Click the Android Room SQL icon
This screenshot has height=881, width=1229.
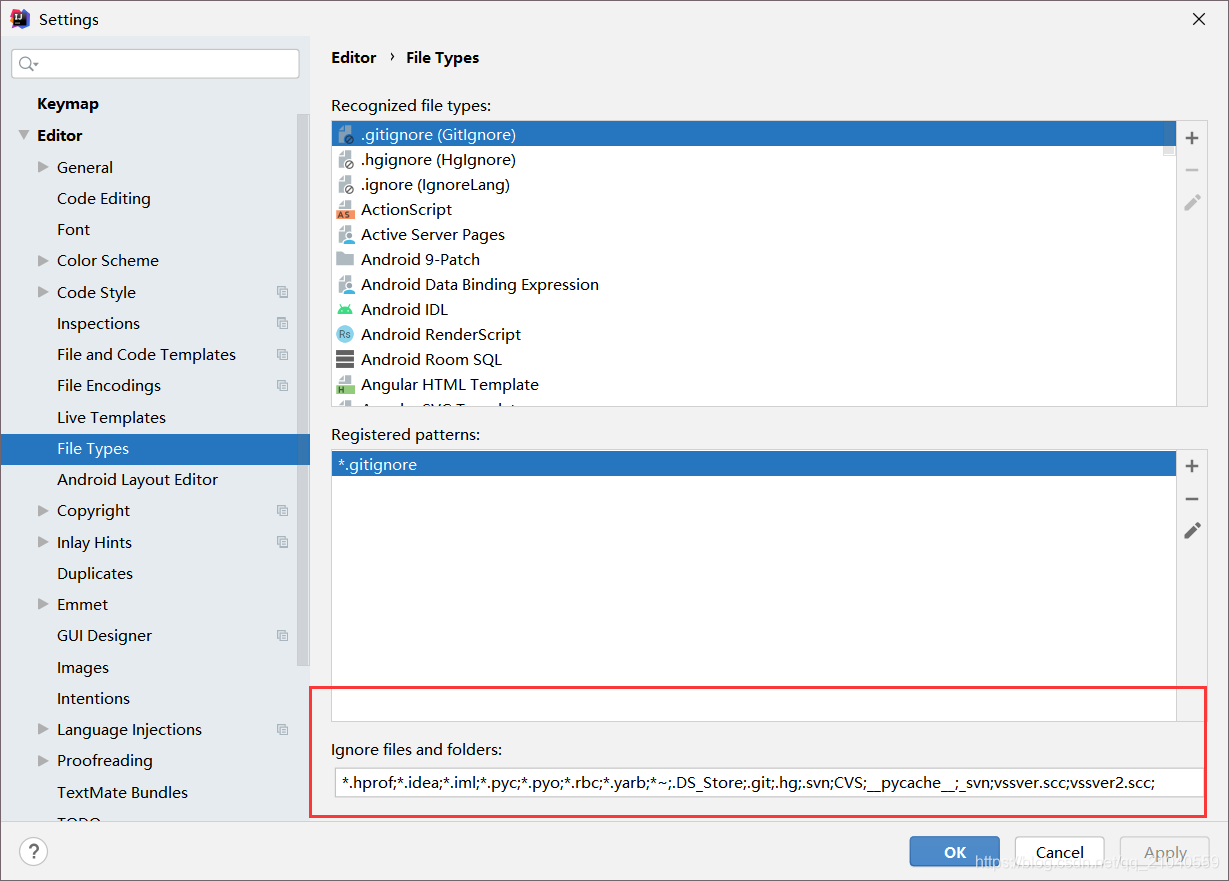(345, 360)
